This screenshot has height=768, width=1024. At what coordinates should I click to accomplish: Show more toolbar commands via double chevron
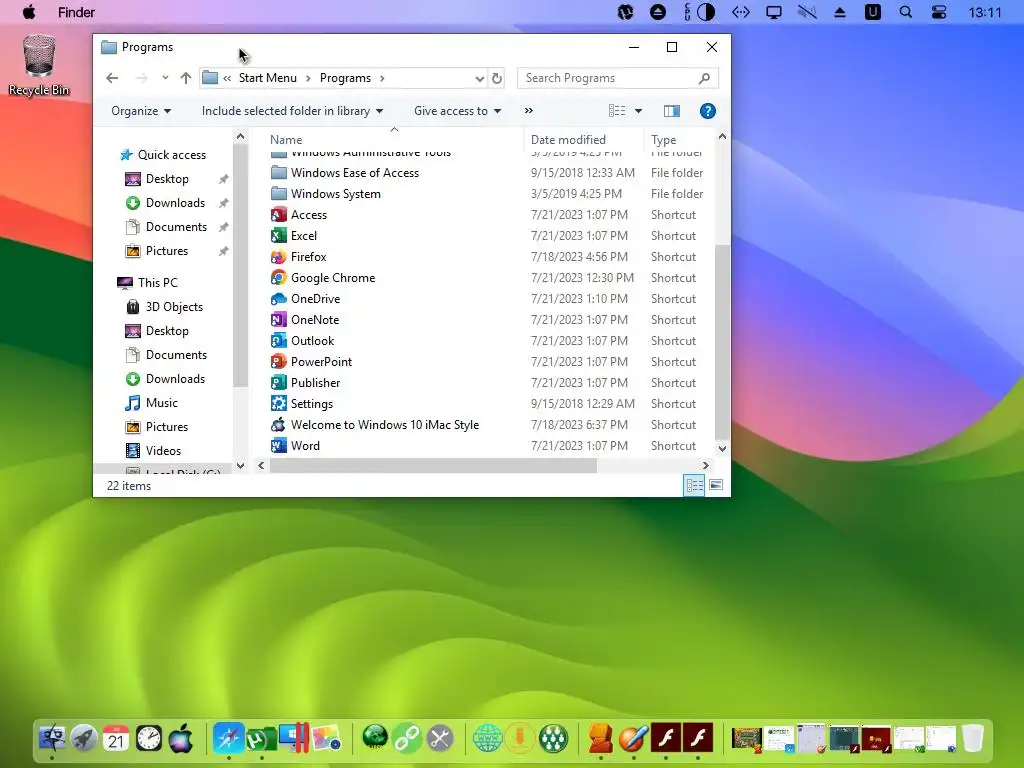coord(528,111)
